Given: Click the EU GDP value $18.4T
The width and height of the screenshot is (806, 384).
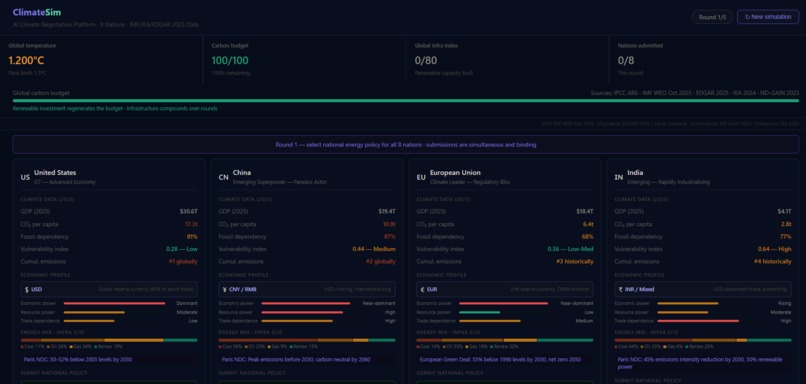Looking at the screenshot, I should click(x=585, y=211).
